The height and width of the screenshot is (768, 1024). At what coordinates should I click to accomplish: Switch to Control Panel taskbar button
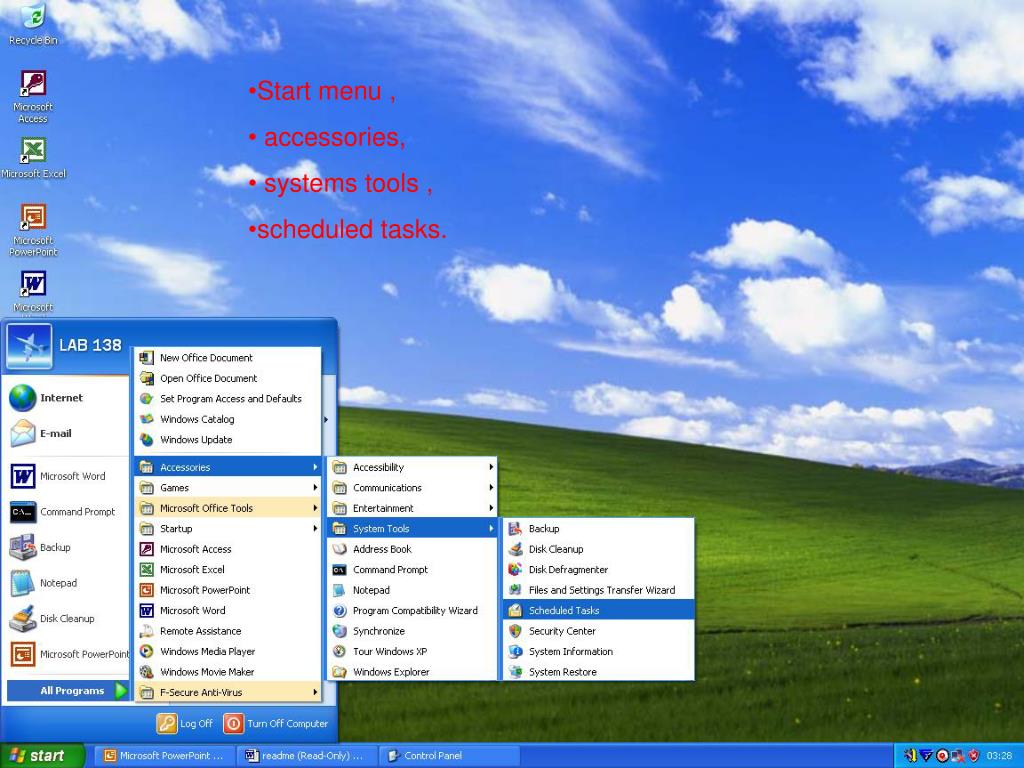coord(448,756)
